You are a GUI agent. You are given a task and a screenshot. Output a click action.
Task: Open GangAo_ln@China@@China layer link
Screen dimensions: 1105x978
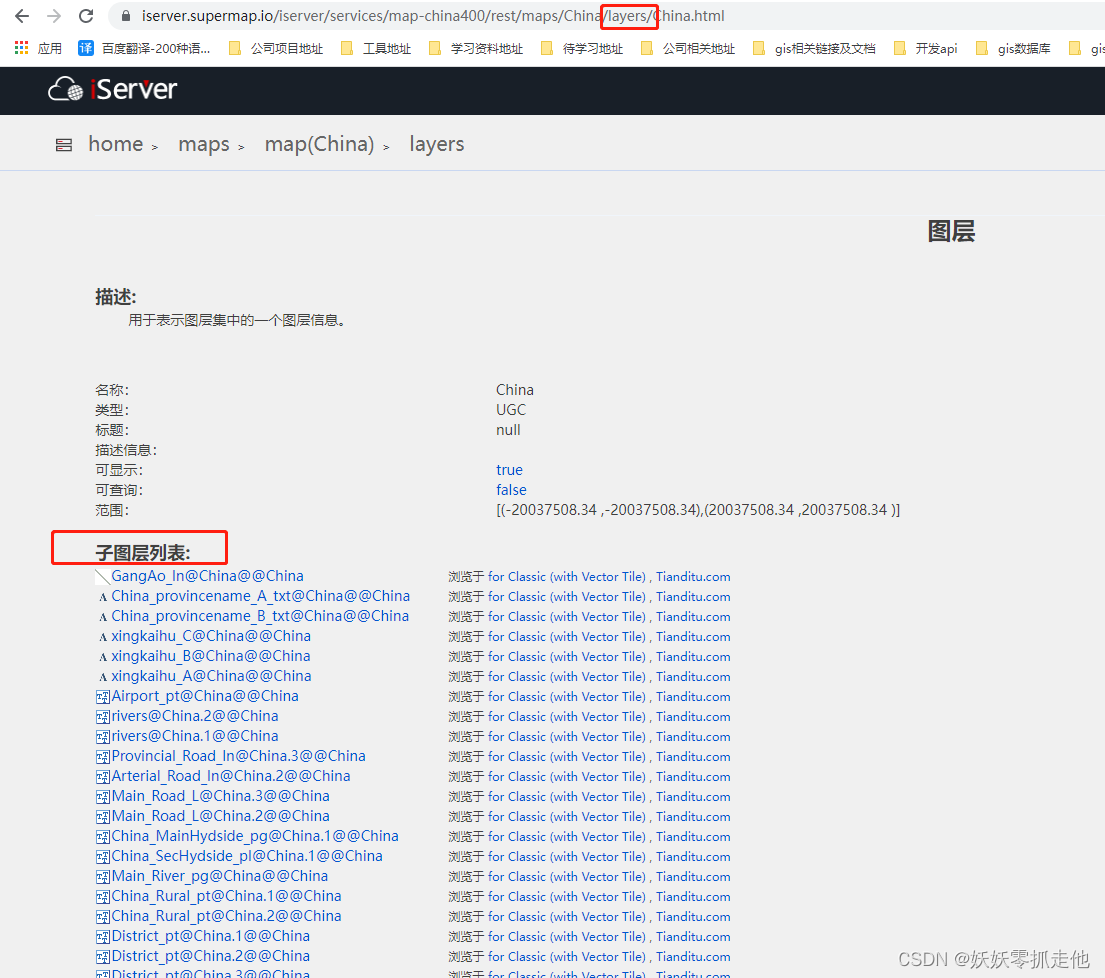(x=207, y=576)
